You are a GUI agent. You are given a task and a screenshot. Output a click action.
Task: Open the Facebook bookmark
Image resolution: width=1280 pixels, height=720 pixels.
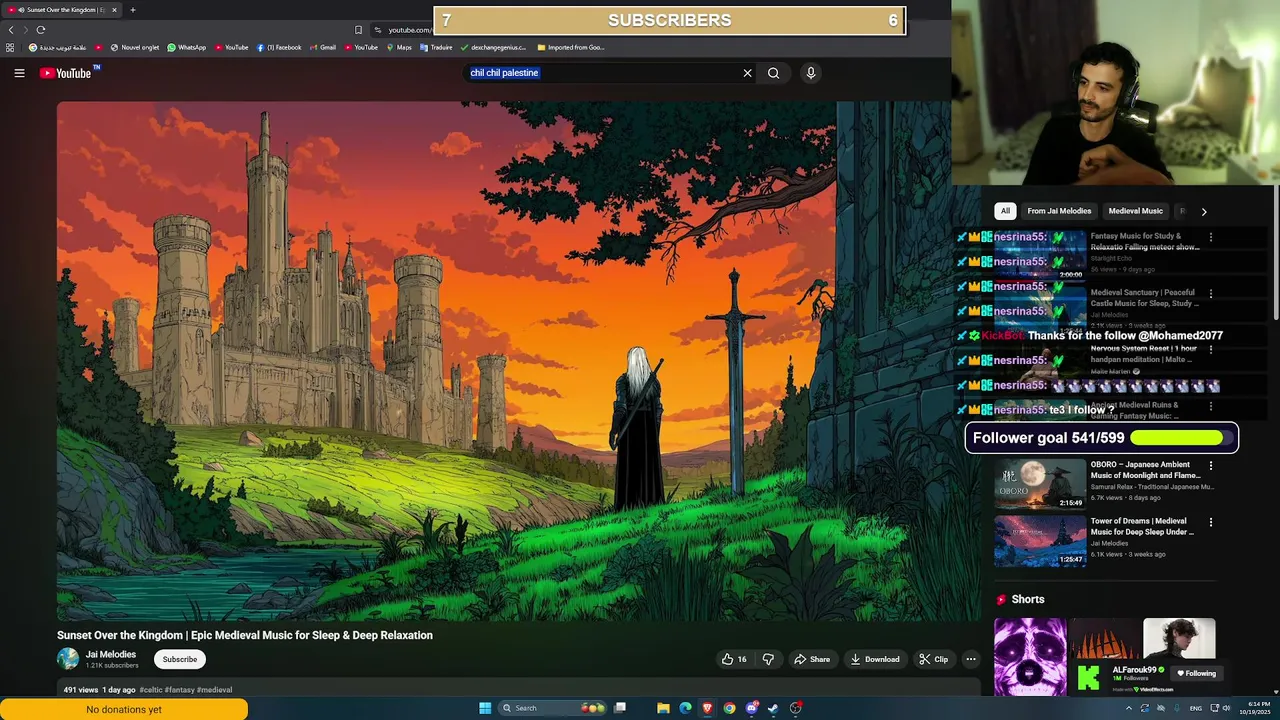279,47
